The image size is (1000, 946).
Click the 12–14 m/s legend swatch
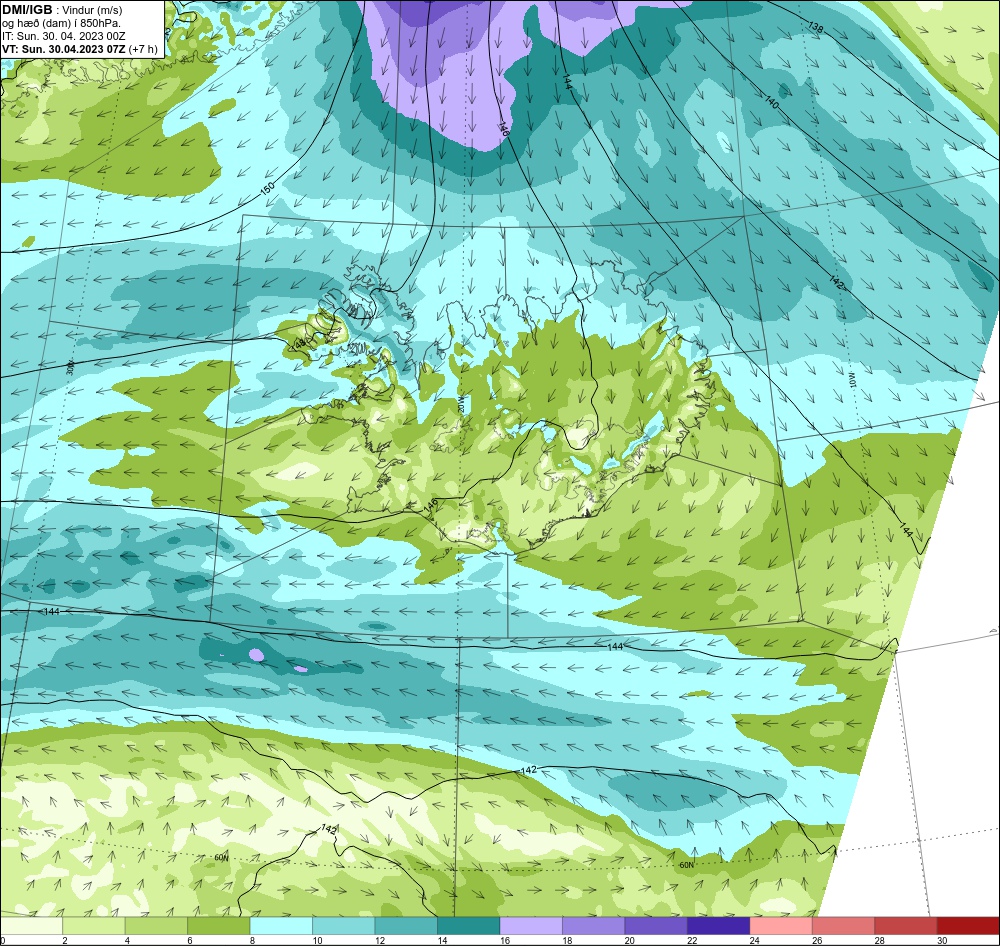[406, 926]
